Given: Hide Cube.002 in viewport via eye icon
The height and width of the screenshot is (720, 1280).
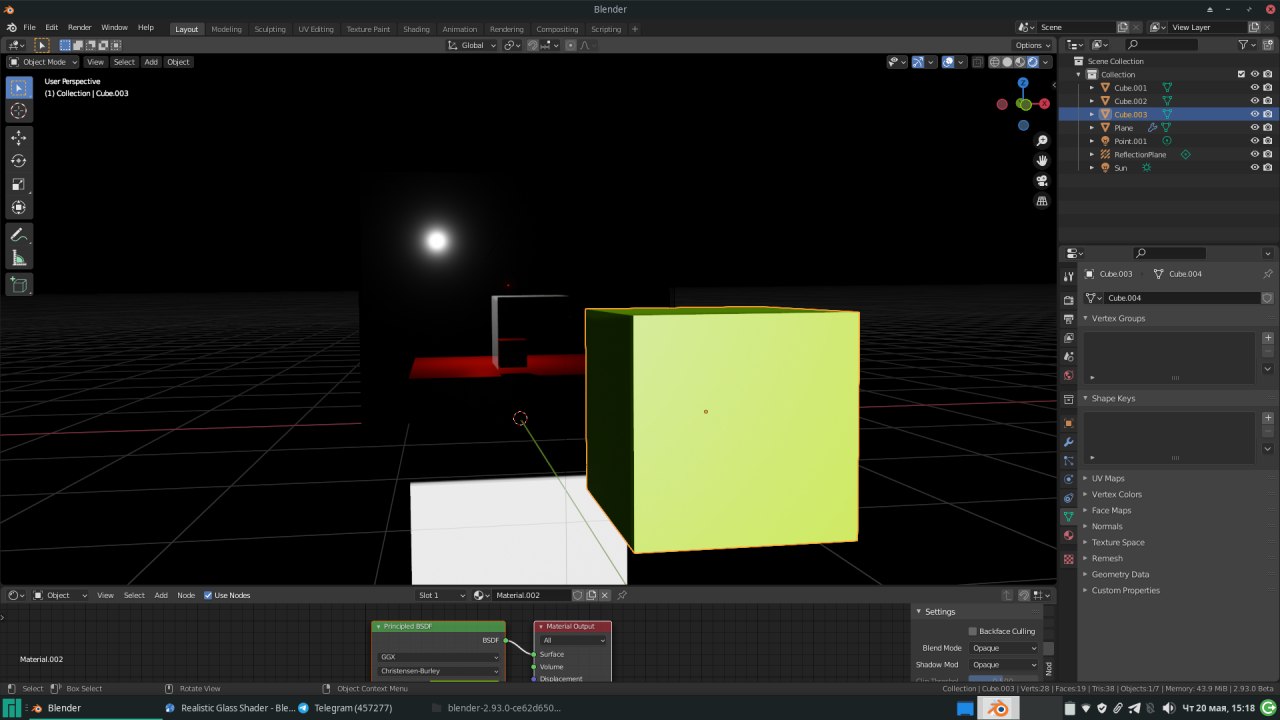Looking at the screenshot, I should click(x=1254, y=101).
